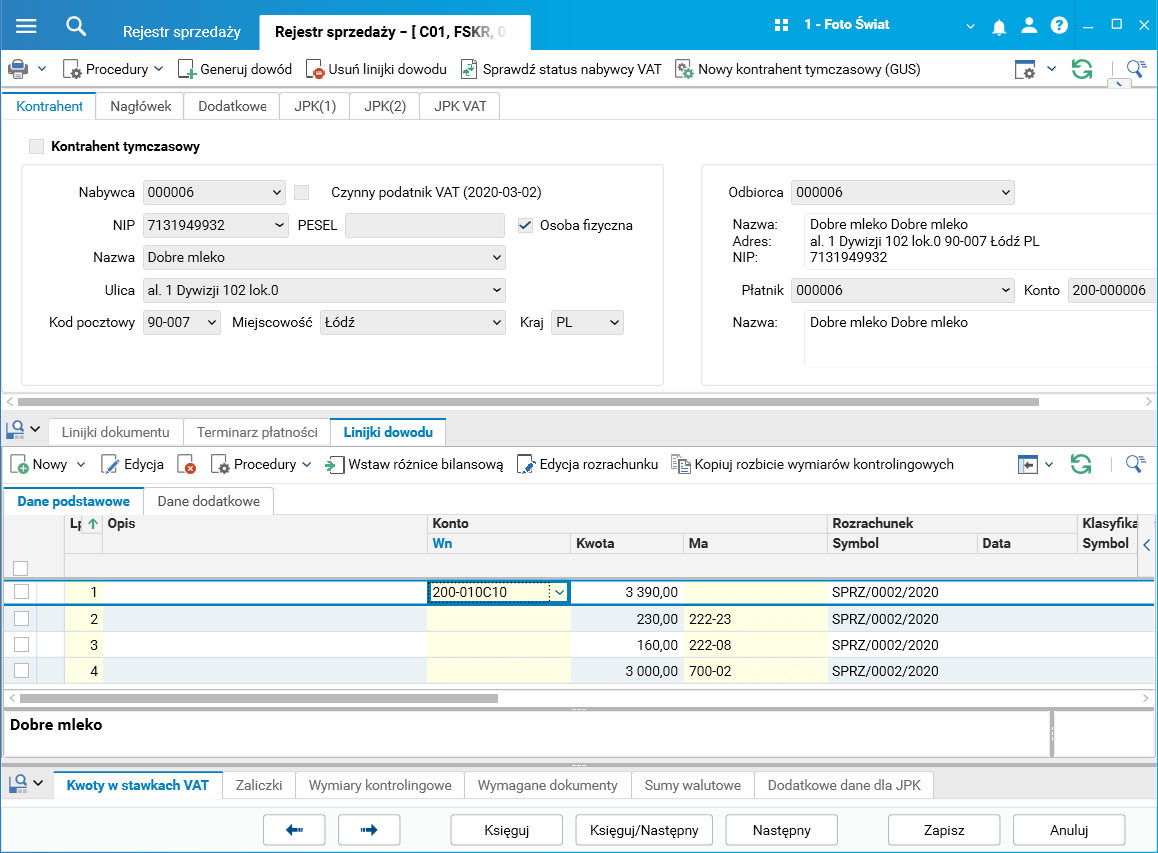Open the hamburger main menu

click(26, 26)
